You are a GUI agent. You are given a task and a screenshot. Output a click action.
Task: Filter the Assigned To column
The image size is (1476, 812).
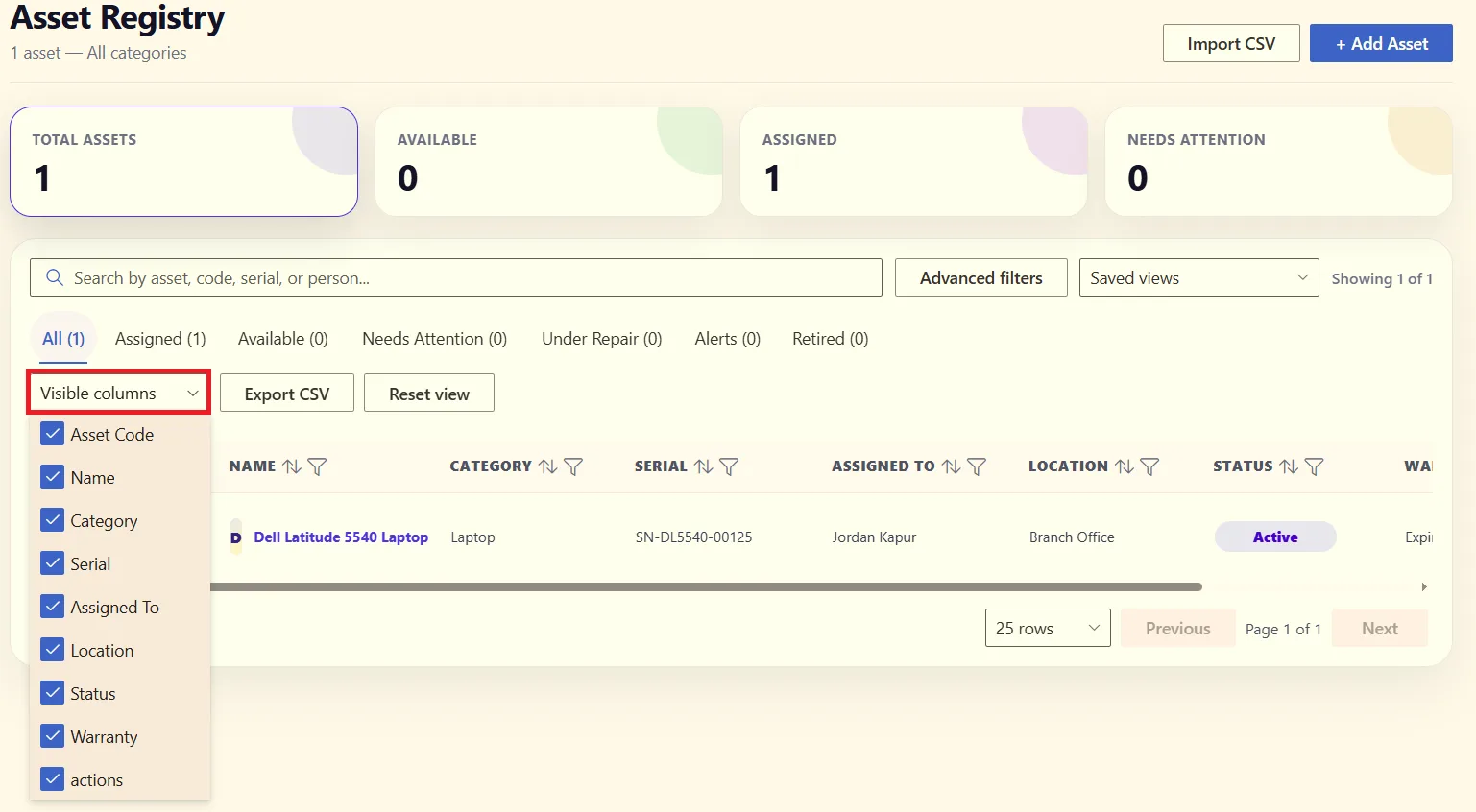coord(977,466)
